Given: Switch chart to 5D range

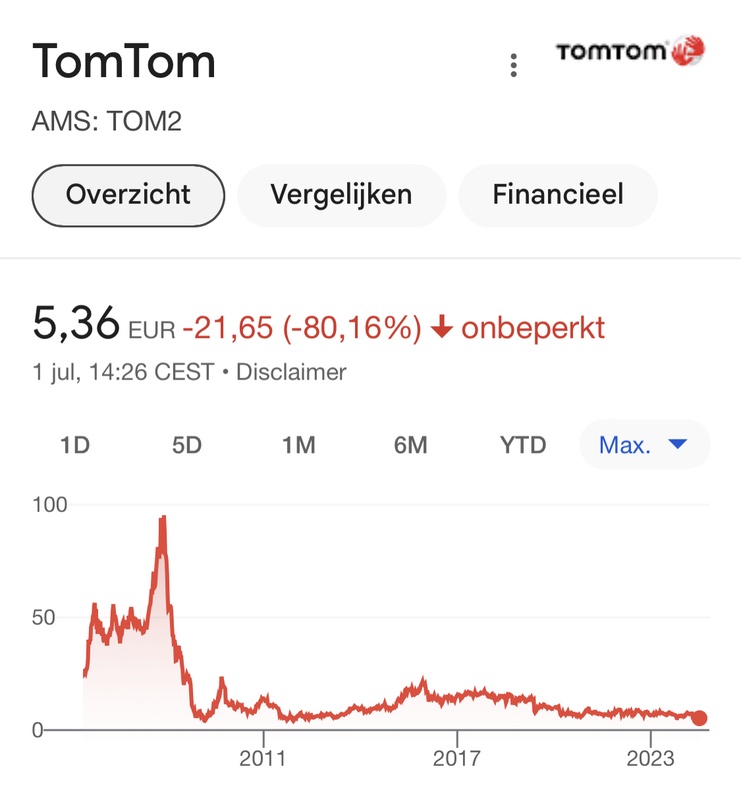Looking at the screenshot, I should (x=187, y=445).
